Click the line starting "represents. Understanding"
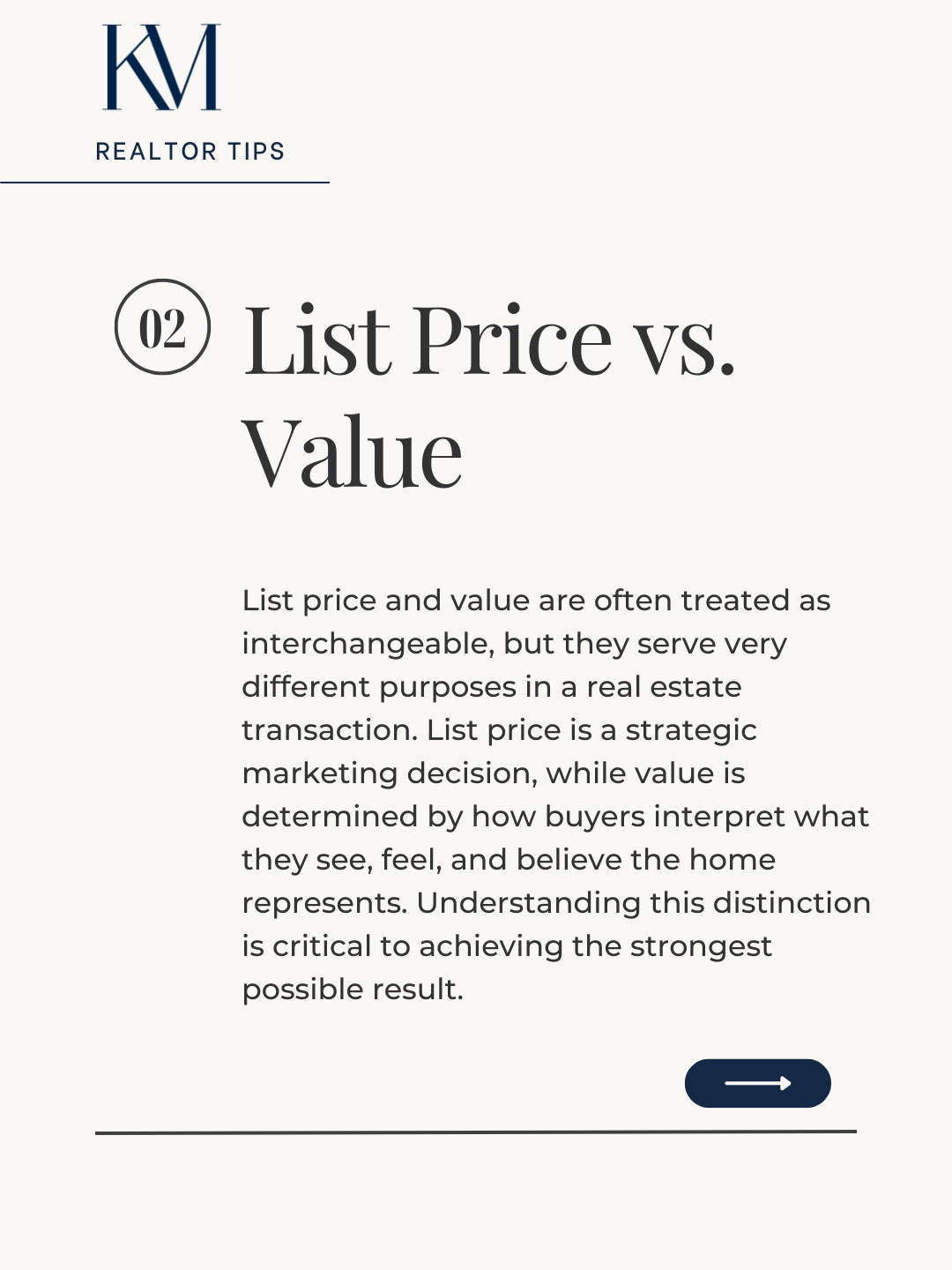 [x=556, y=903]
